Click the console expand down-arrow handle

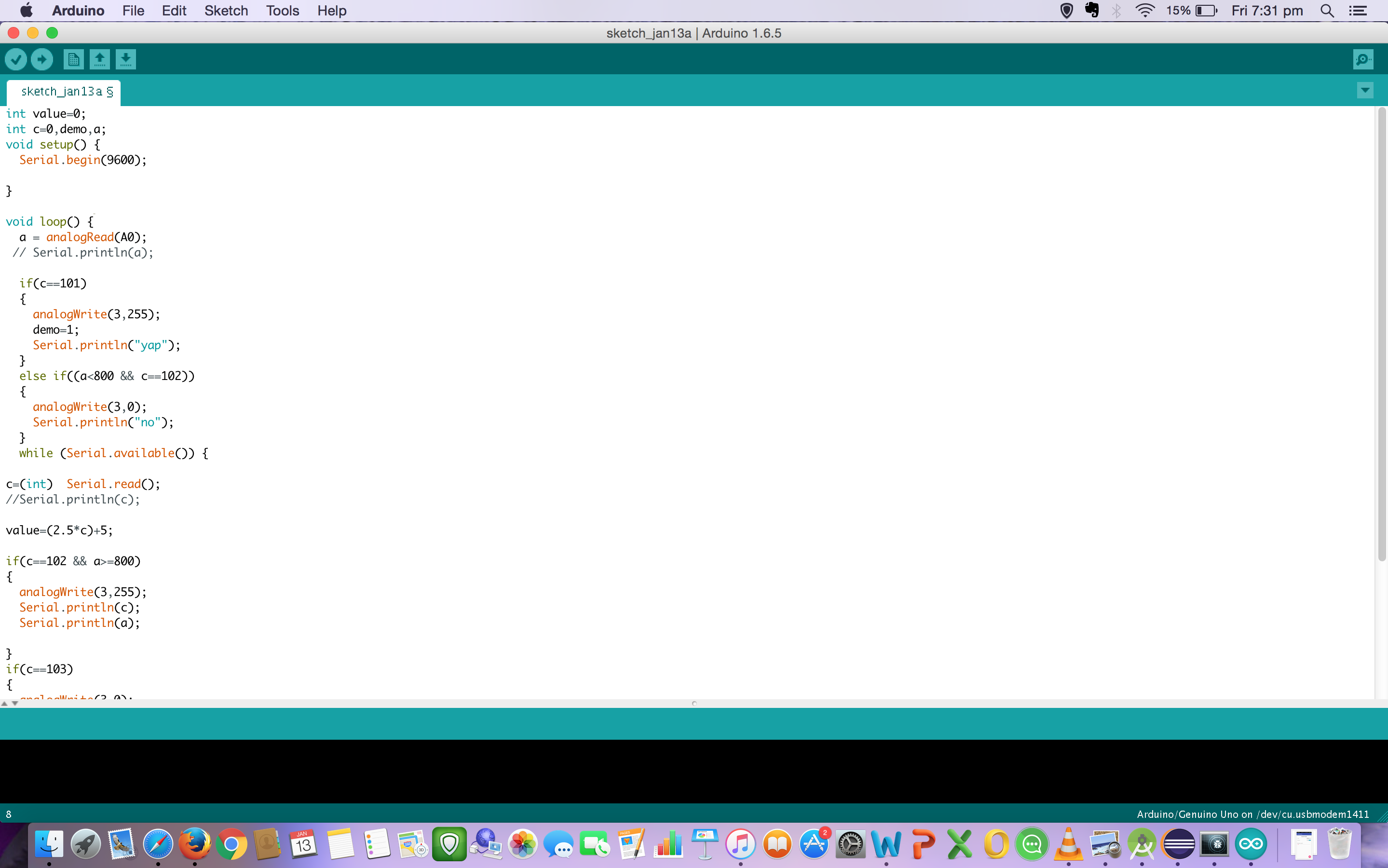15,703
